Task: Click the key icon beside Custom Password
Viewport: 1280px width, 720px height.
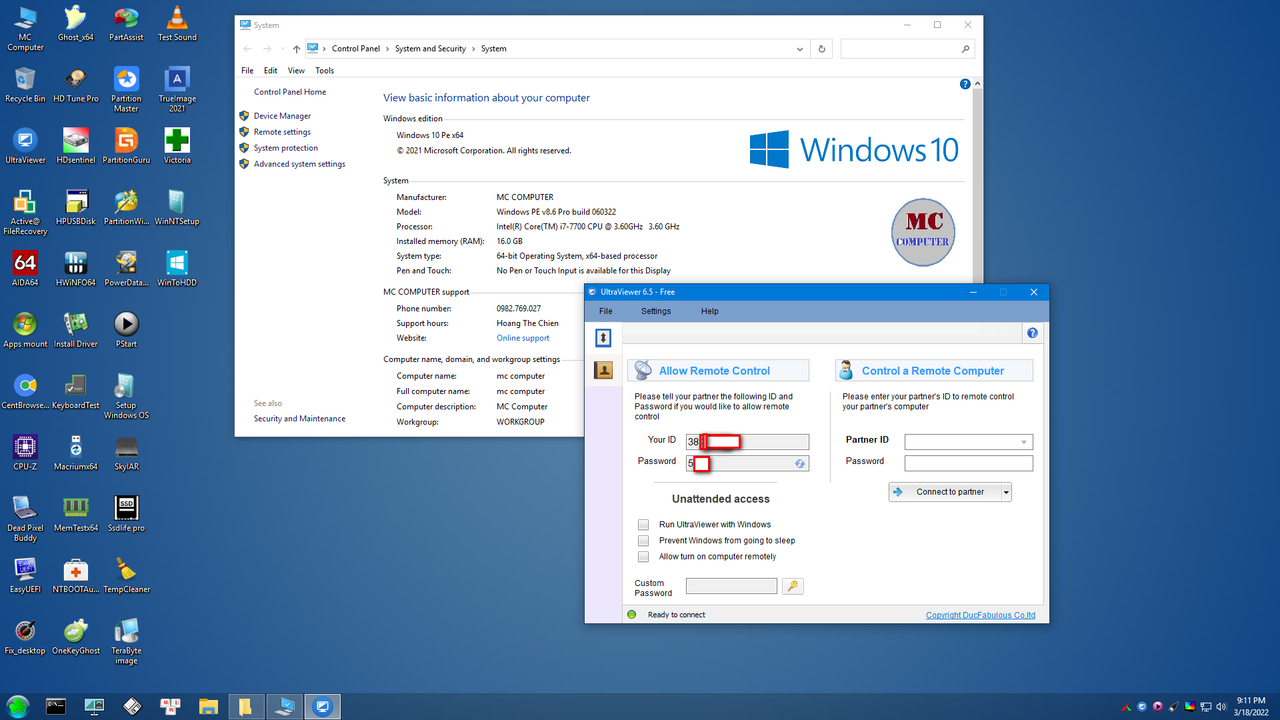Action: pyautogui.click(x=793, y=586)
